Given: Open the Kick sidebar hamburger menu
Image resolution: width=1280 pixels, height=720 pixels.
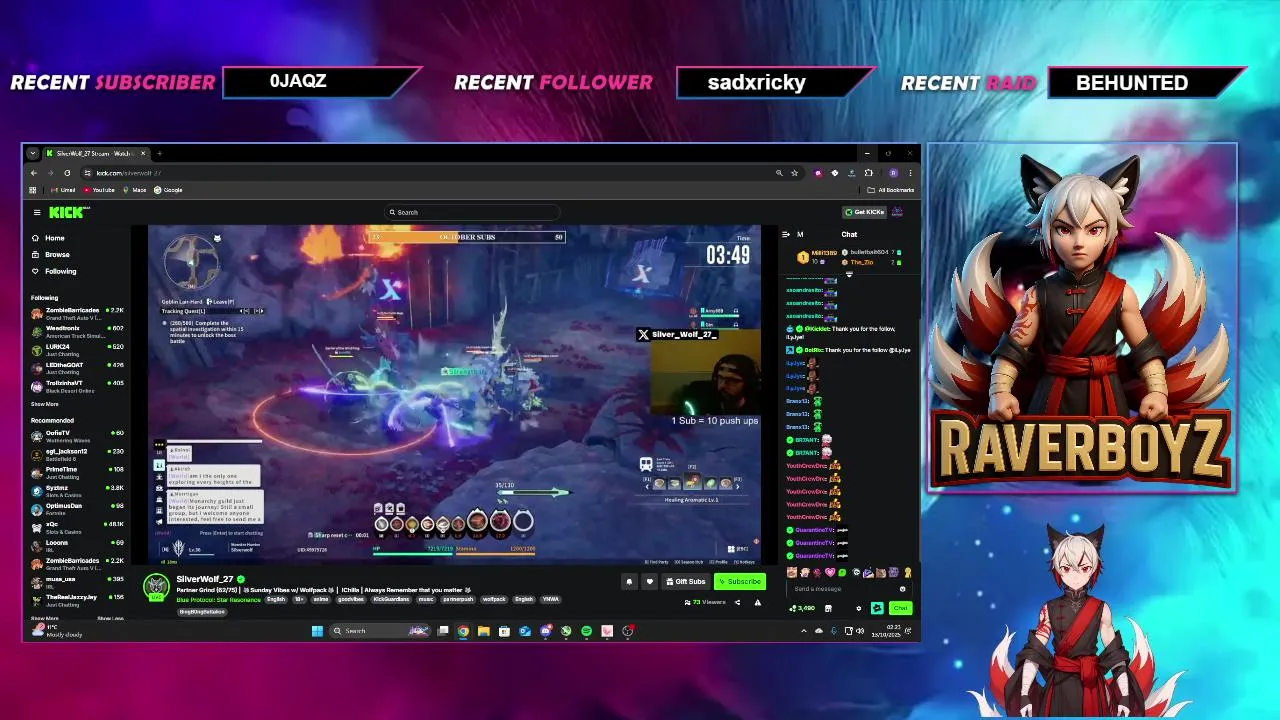Looking at the screenshot, I should [37, 212].
